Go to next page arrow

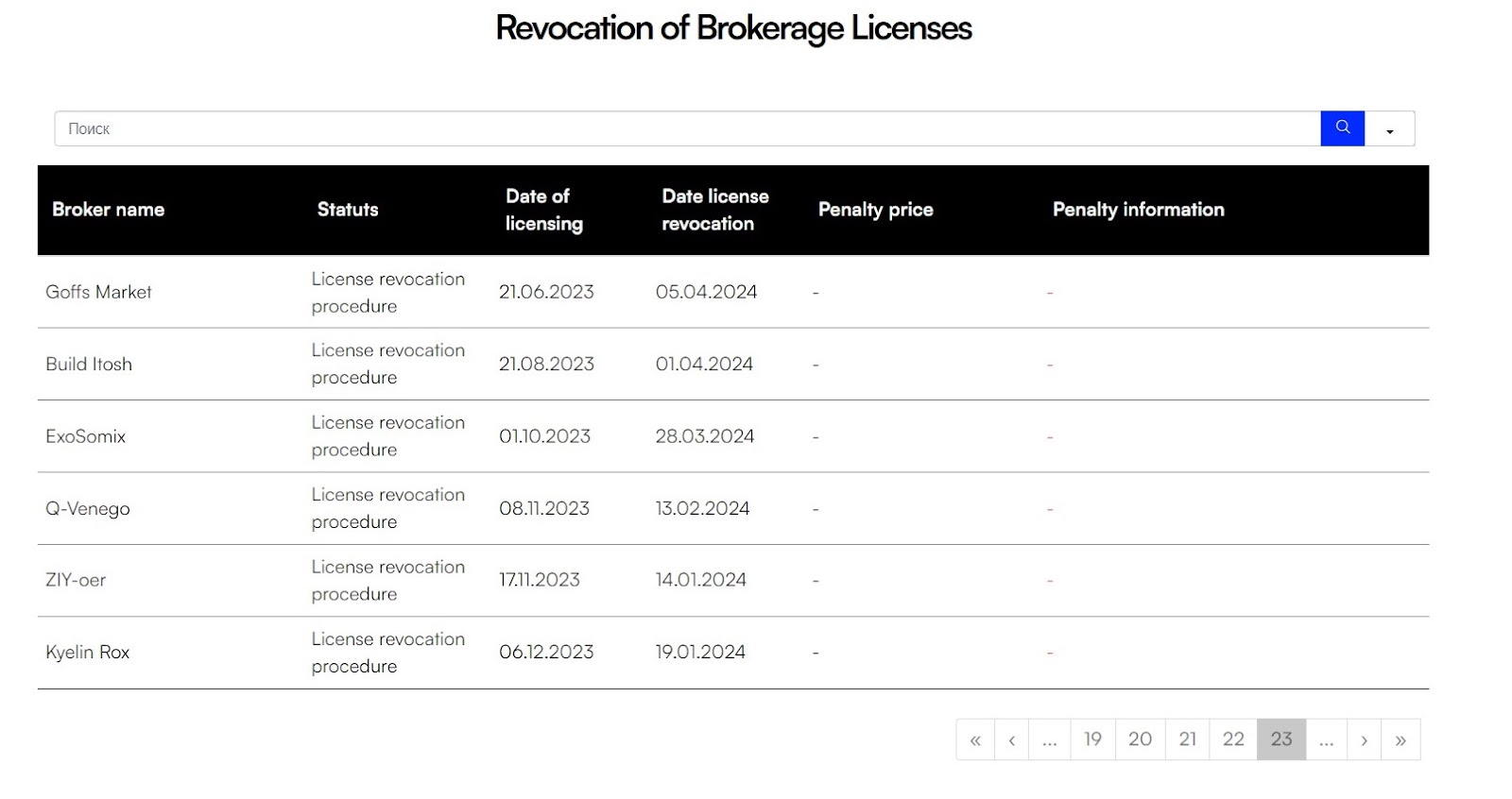1364,740
